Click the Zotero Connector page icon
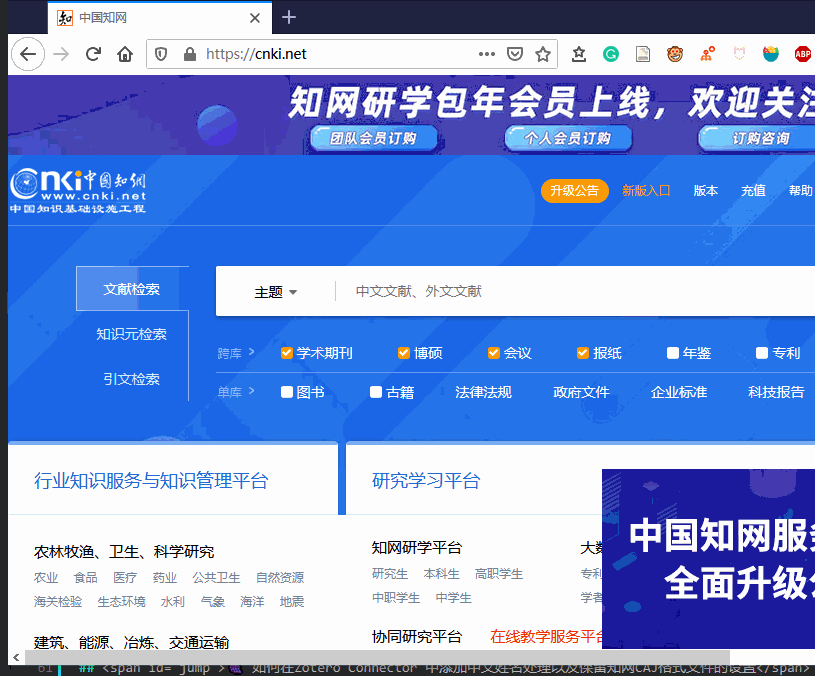Screen dimensions: 815x676 643,54
